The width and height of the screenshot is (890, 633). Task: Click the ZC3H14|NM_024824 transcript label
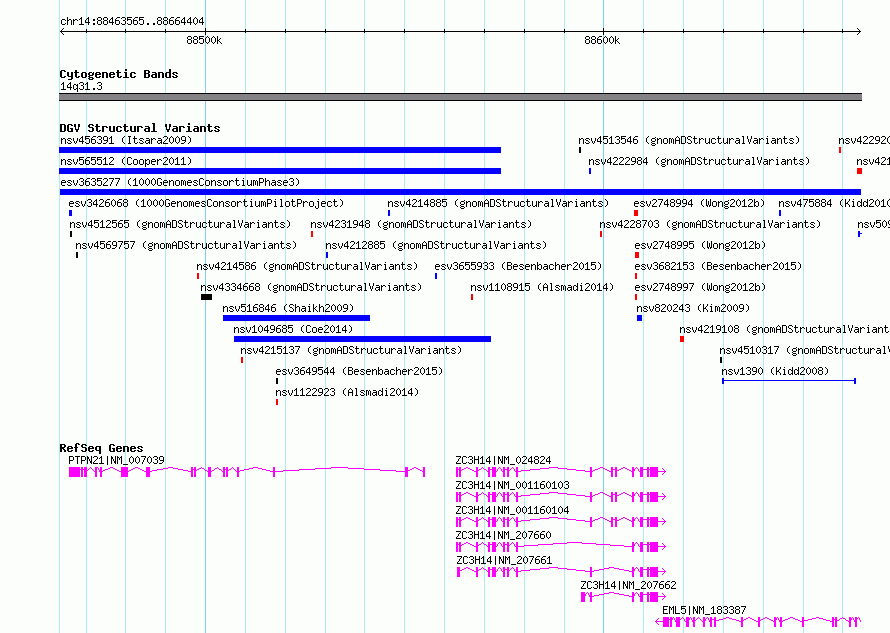coord(503,460)
